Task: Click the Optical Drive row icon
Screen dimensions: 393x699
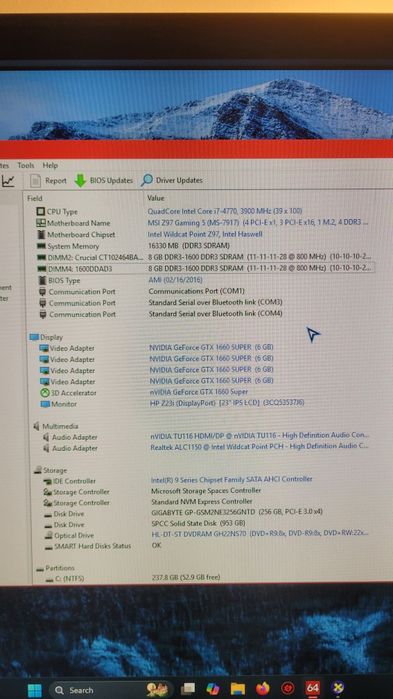Action: [48, 535]
